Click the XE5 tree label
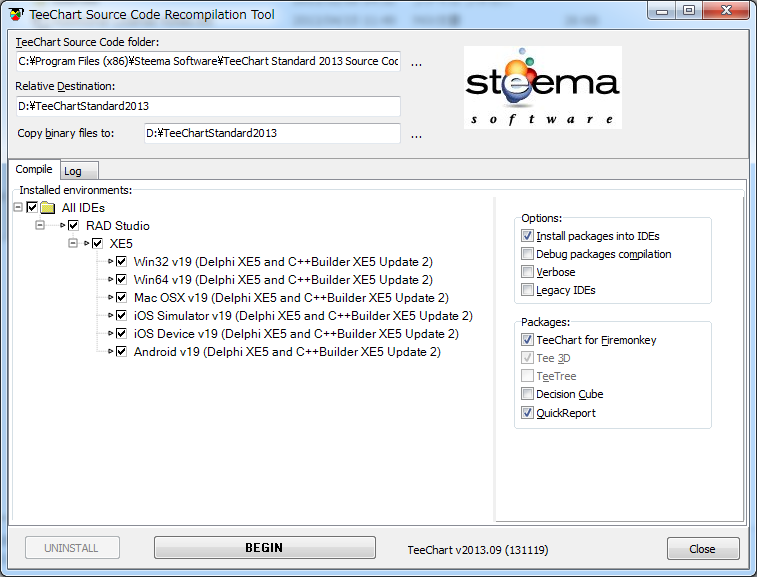757x577 pixels. coord(121,243)
